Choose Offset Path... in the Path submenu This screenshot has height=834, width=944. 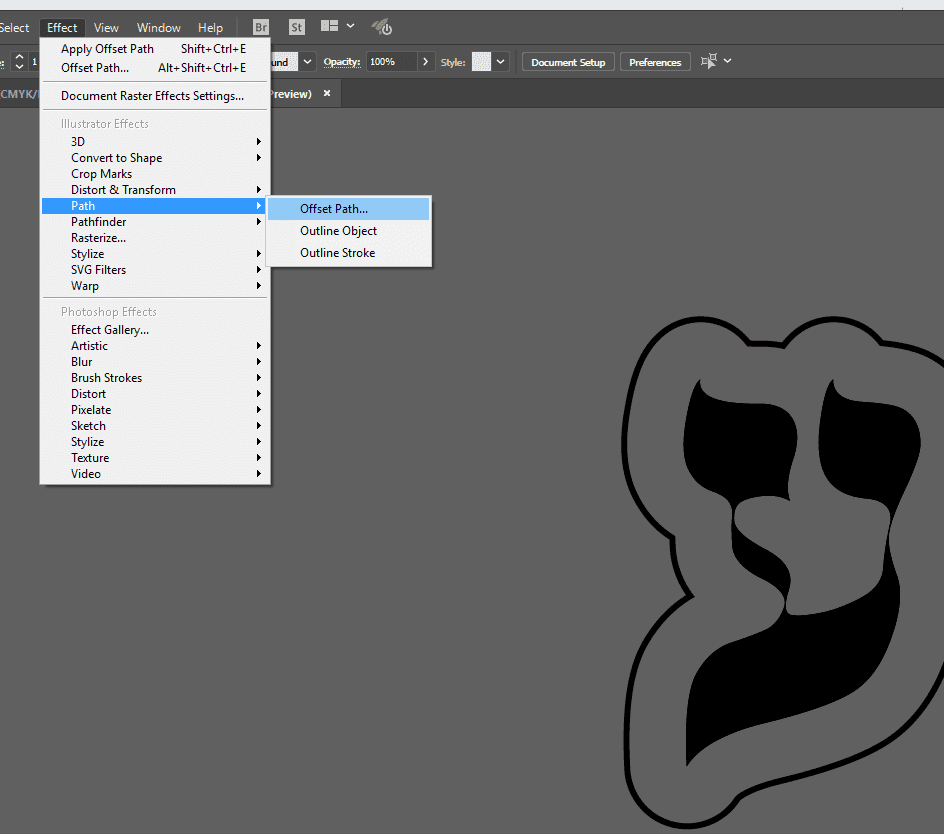(x=334, y=209)
